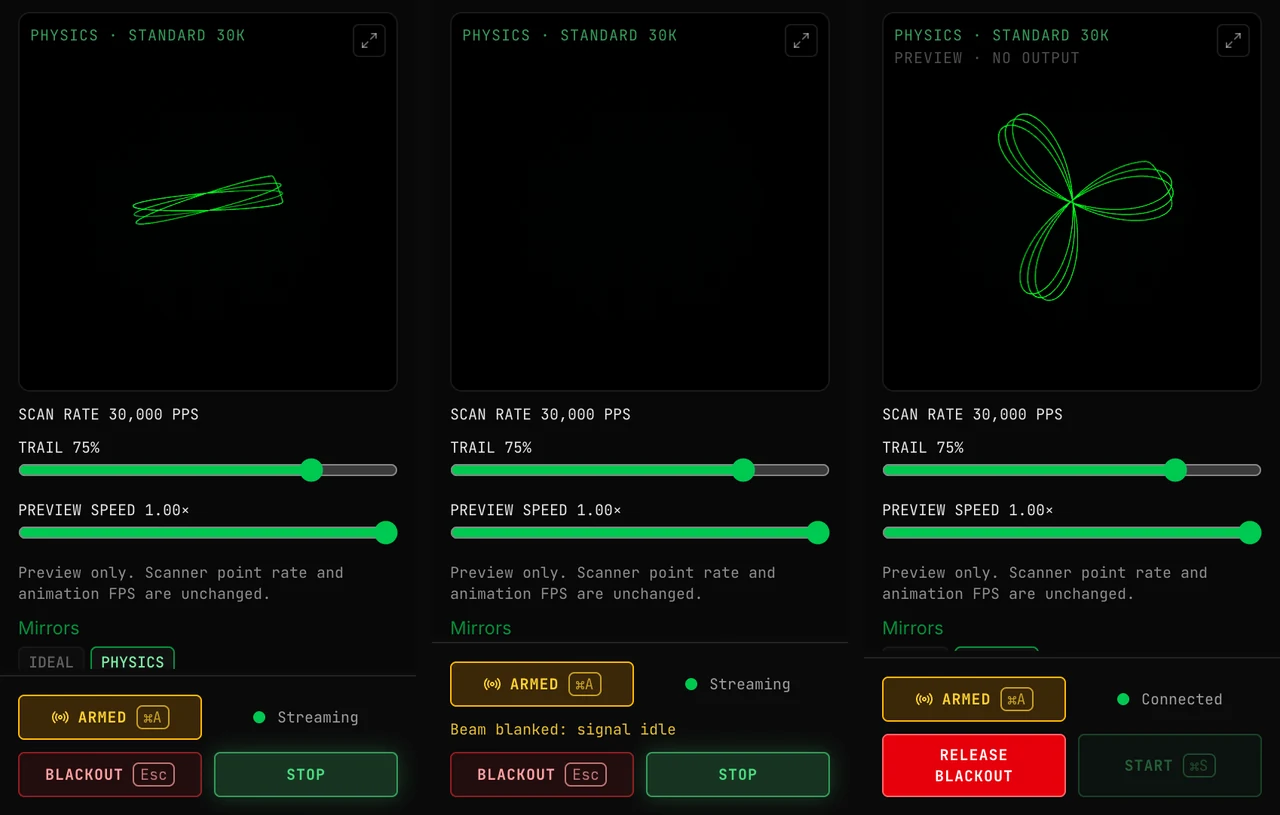Toggle ARMED in the Connected right panel

(x=974, y=699)
